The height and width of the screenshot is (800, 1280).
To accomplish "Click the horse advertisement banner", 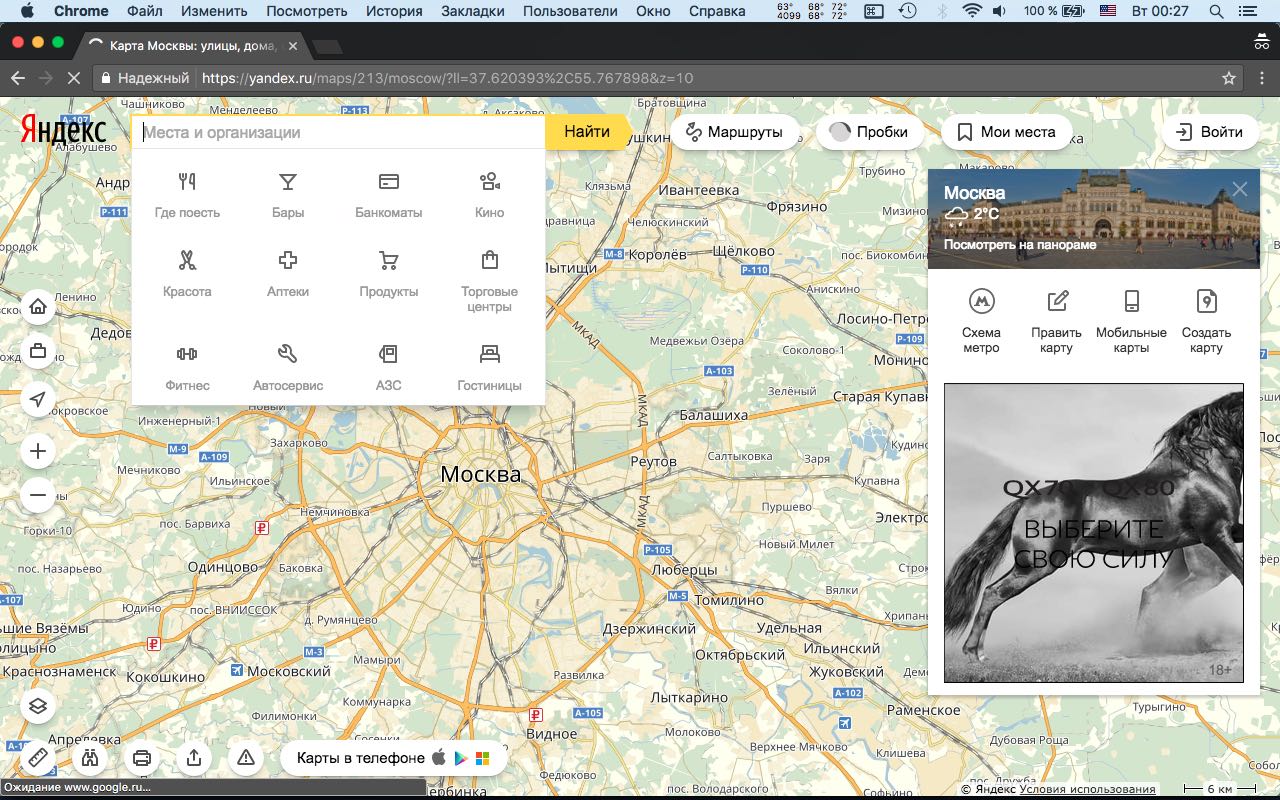I will pos(1094,533).
